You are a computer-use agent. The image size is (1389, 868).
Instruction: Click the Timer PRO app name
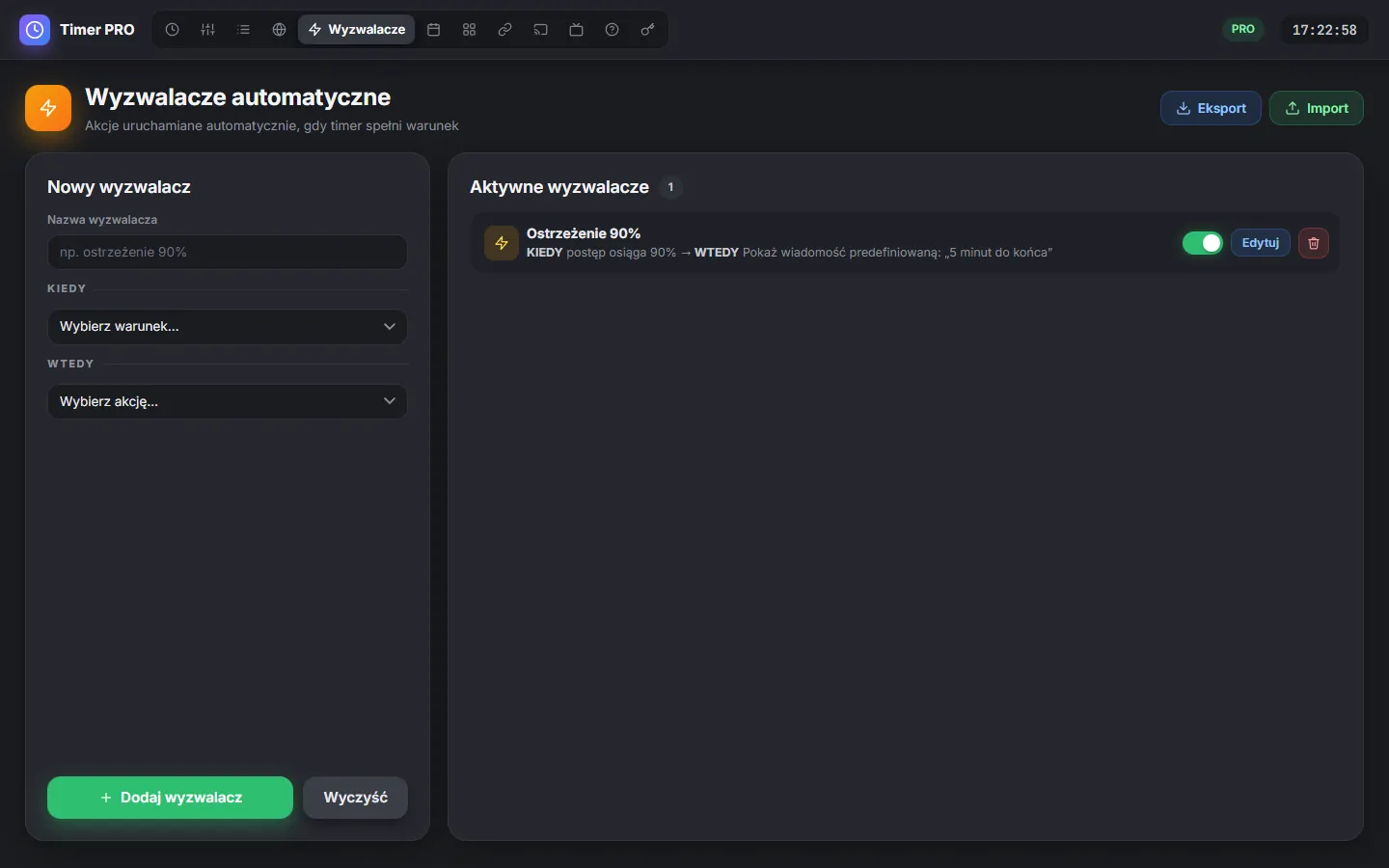click(97, 30)
